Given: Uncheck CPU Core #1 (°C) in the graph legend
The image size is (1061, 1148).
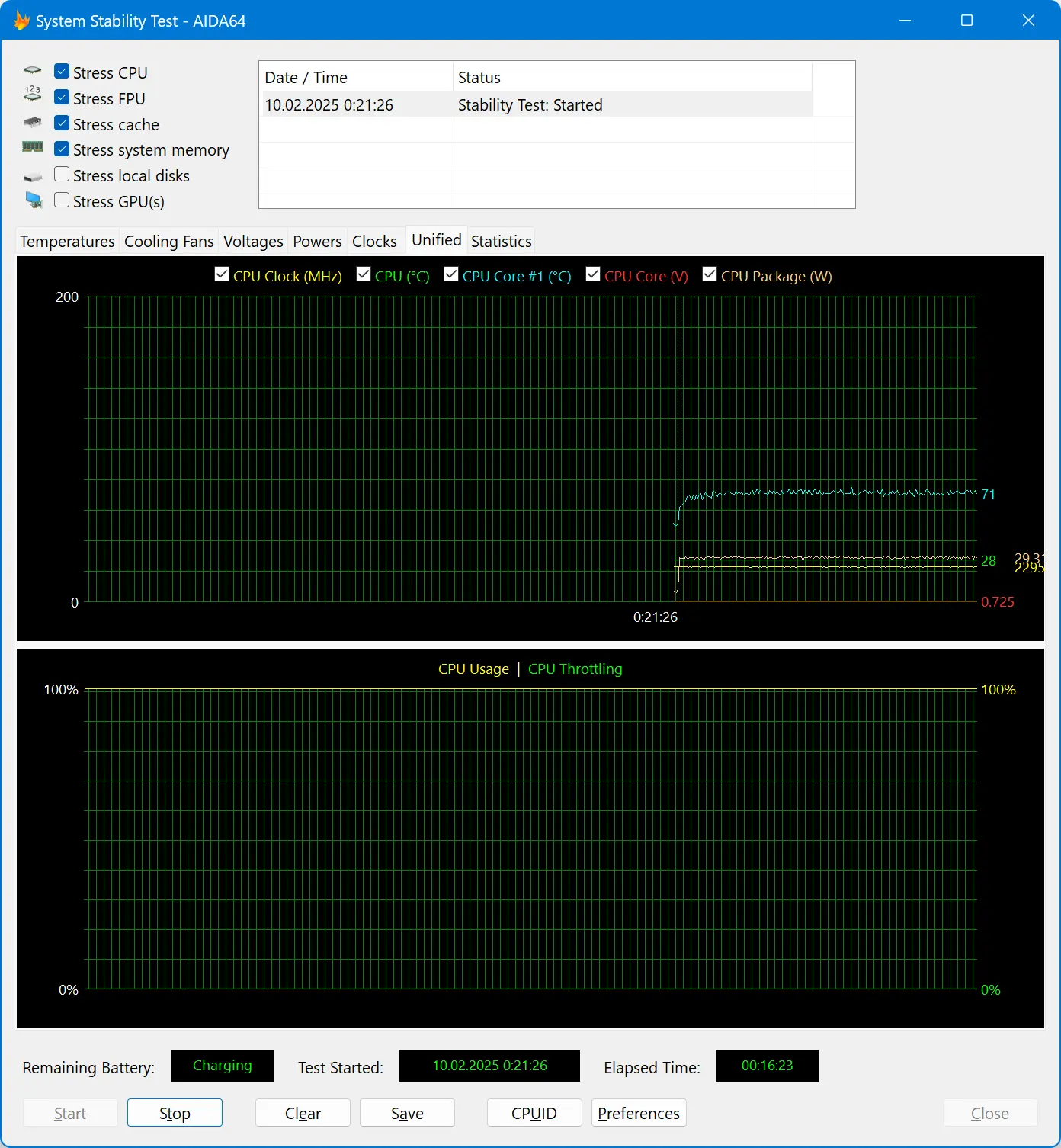Looking at the screenshot, I should click(x=451, y=274).
